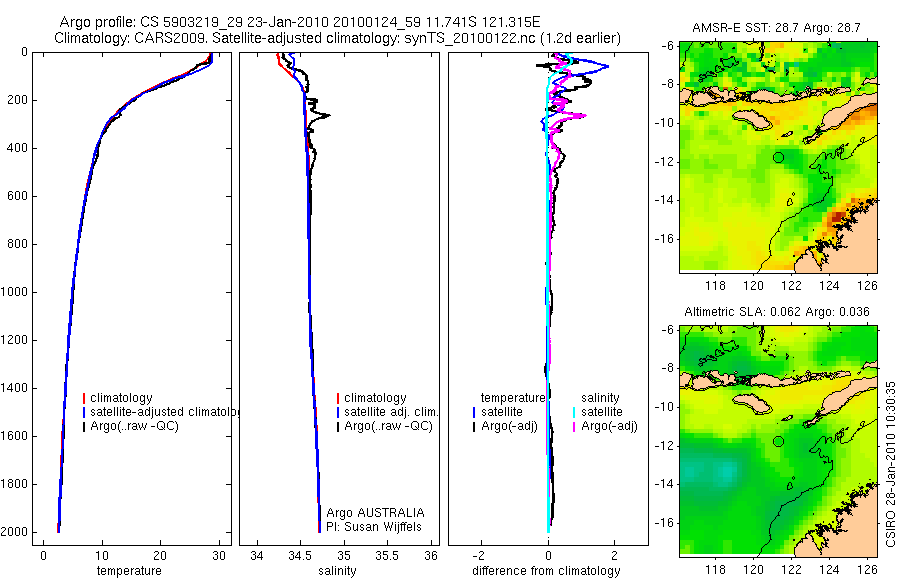Viewport: 900px width, 580px height.
Task: Click 'satellite-adjusted climatolog' legend label in temperature plot
Action: 165,412
